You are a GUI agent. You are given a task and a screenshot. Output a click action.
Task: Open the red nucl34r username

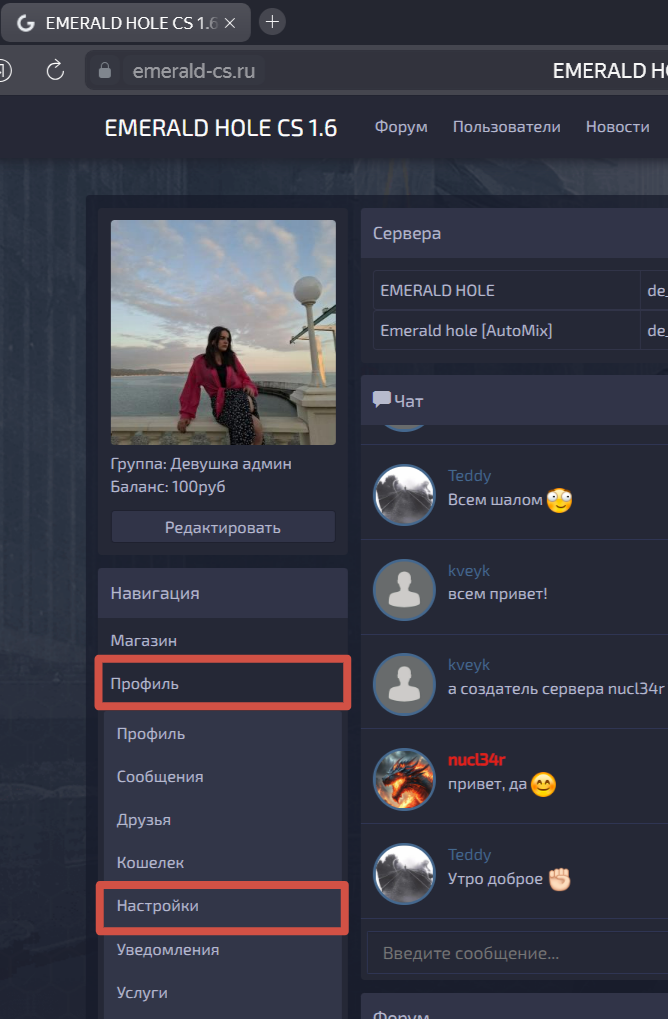(x=476, y=760)
